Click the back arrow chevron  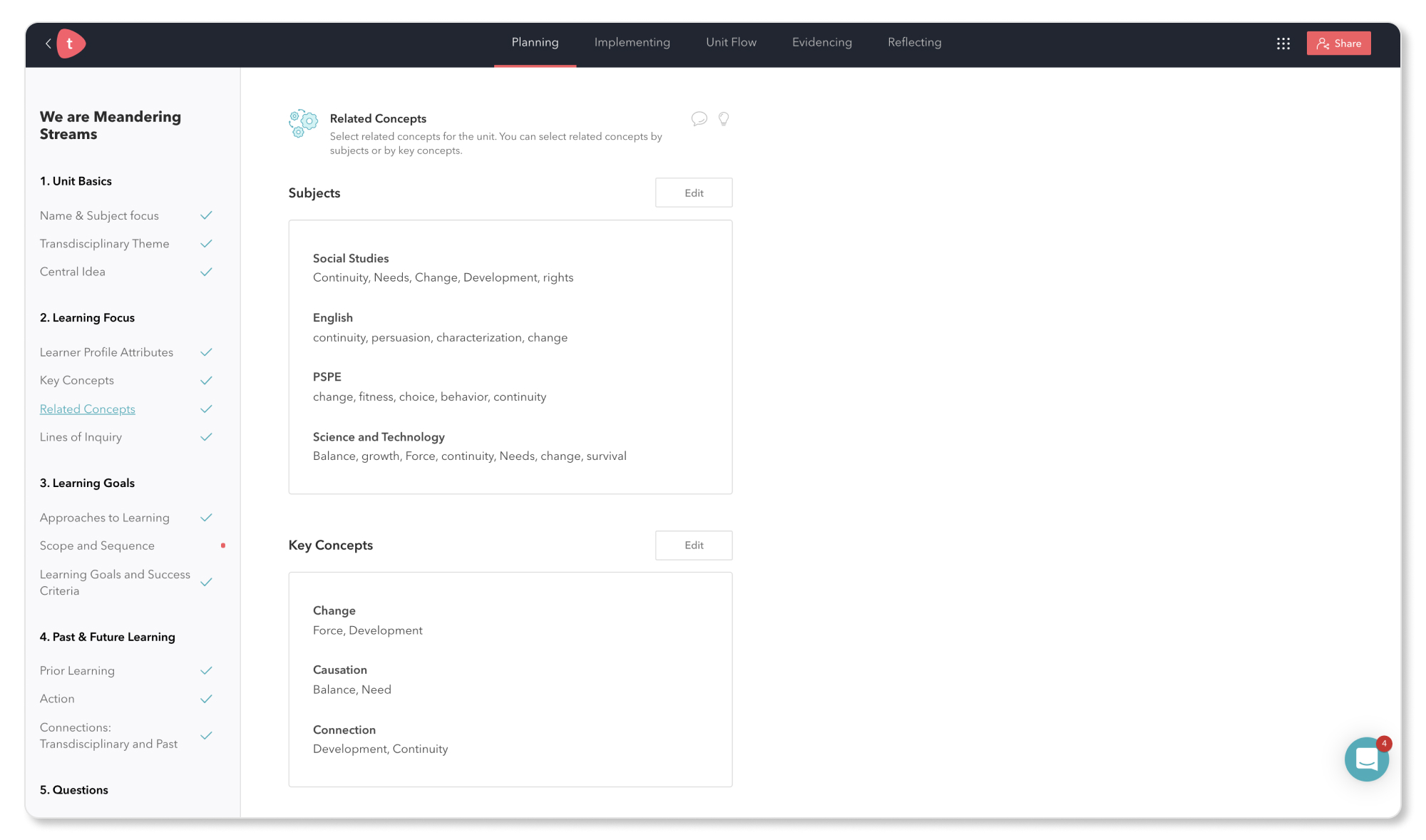point(48,43)
